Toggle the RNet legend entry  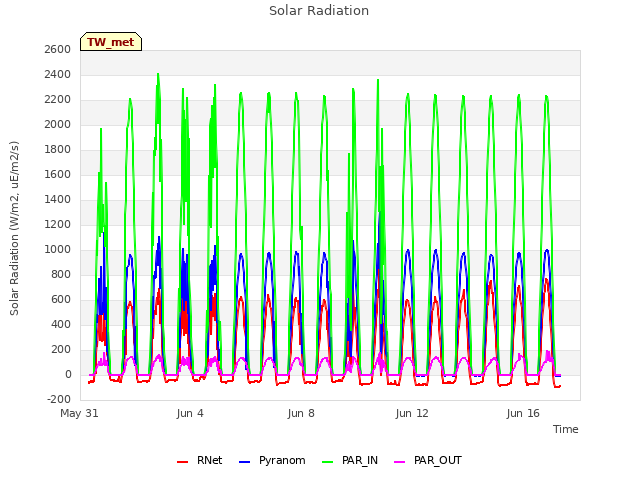[200, 460]
